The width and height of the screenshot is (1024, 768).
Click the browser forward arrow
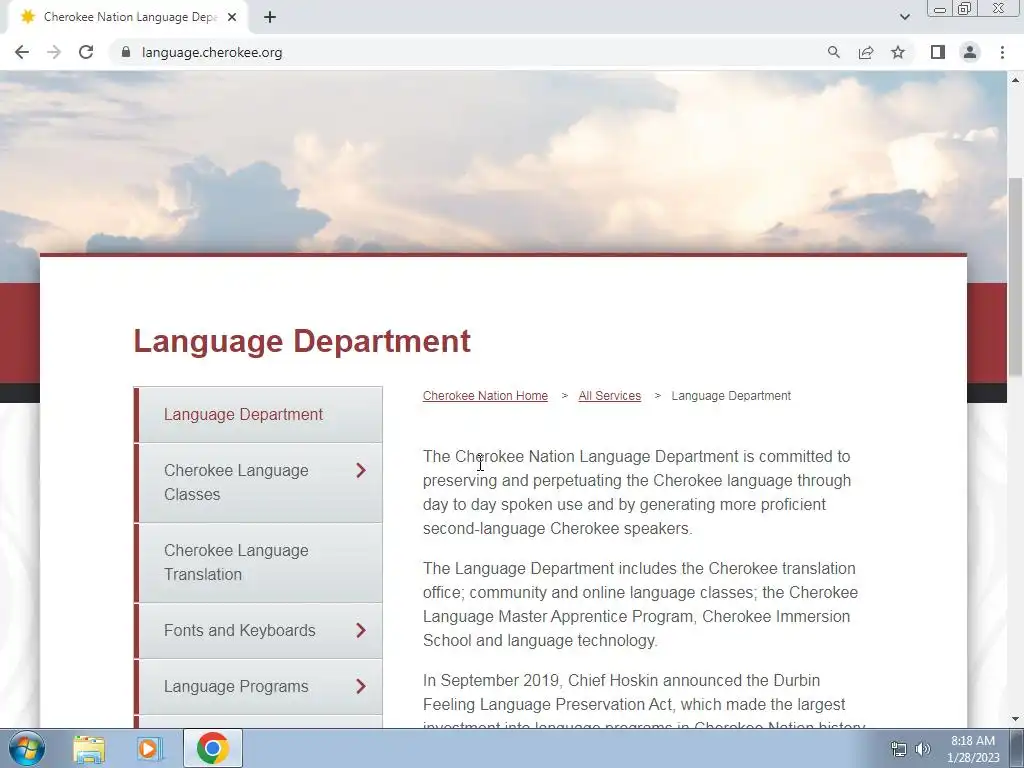point(54,52)
